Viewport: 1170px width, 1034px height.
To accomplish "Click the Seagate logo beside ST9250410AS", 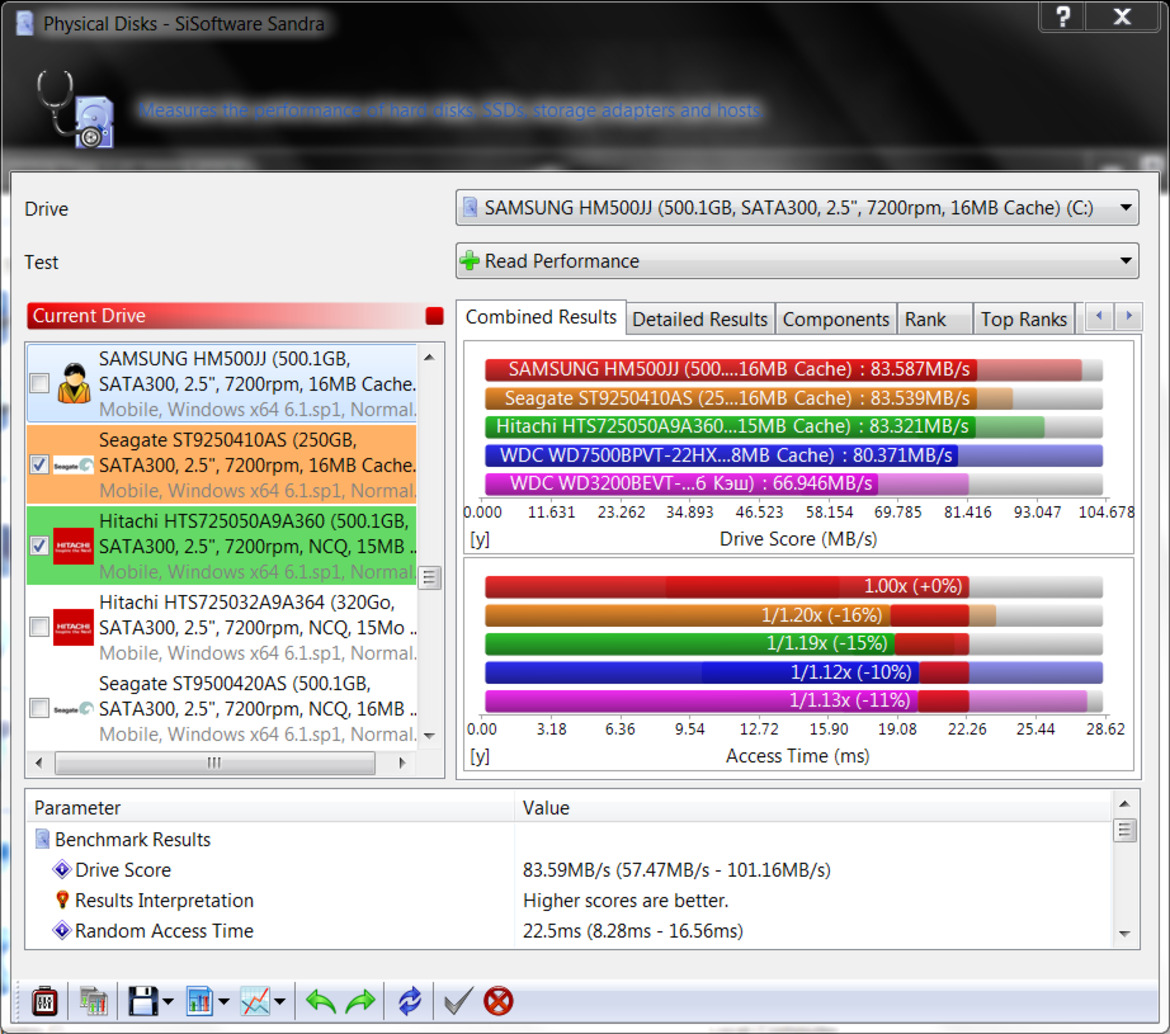I will point(73,466).
